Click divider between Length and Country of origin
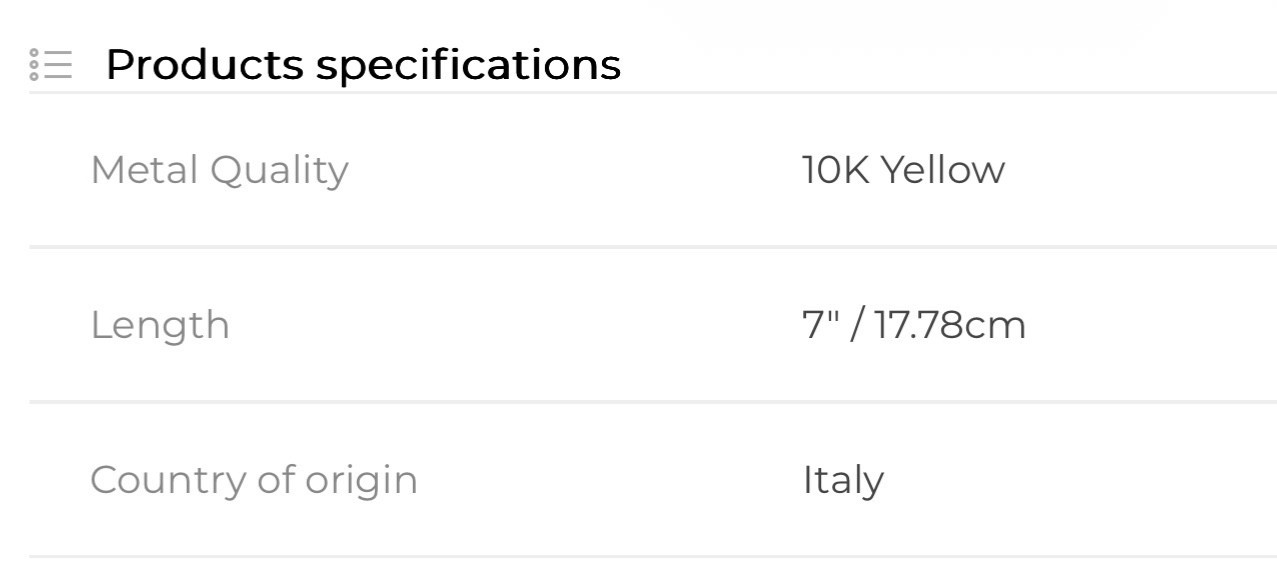 [x=653, y=401]
